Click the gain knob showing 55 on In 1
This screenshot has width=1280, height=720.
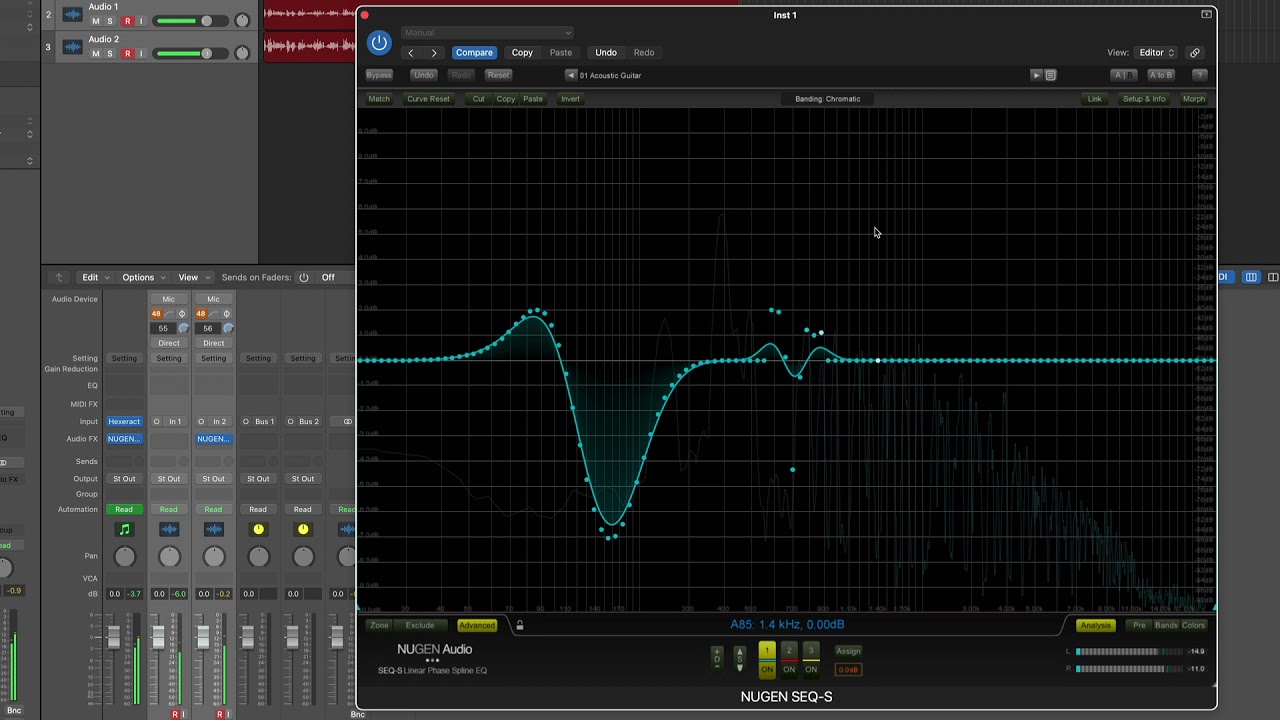pos(183,328)
